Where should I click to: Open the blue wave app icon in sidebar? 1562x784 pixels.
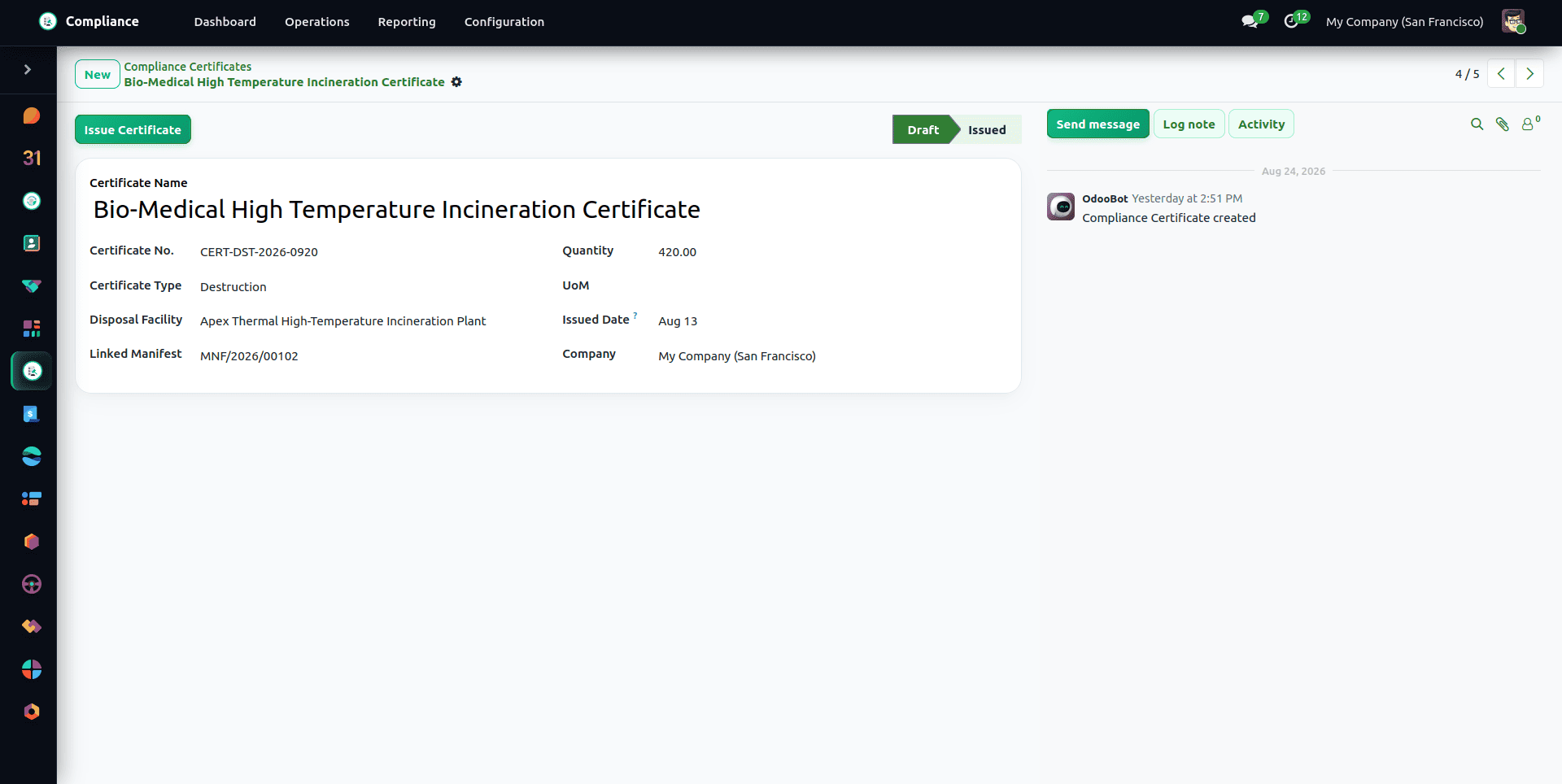(32, 456)
